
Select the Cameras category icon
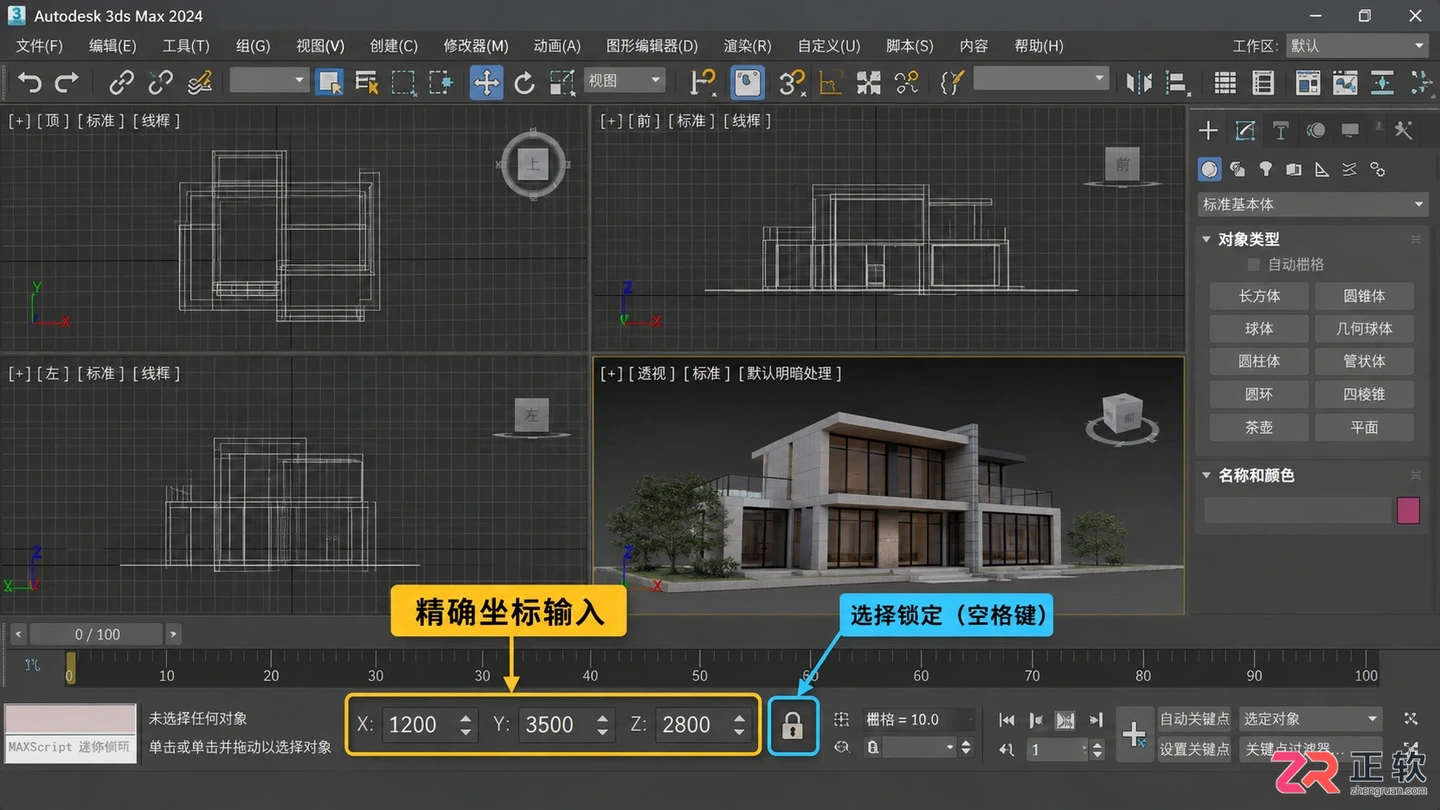pyautogui.click(x=1294, y=169)
